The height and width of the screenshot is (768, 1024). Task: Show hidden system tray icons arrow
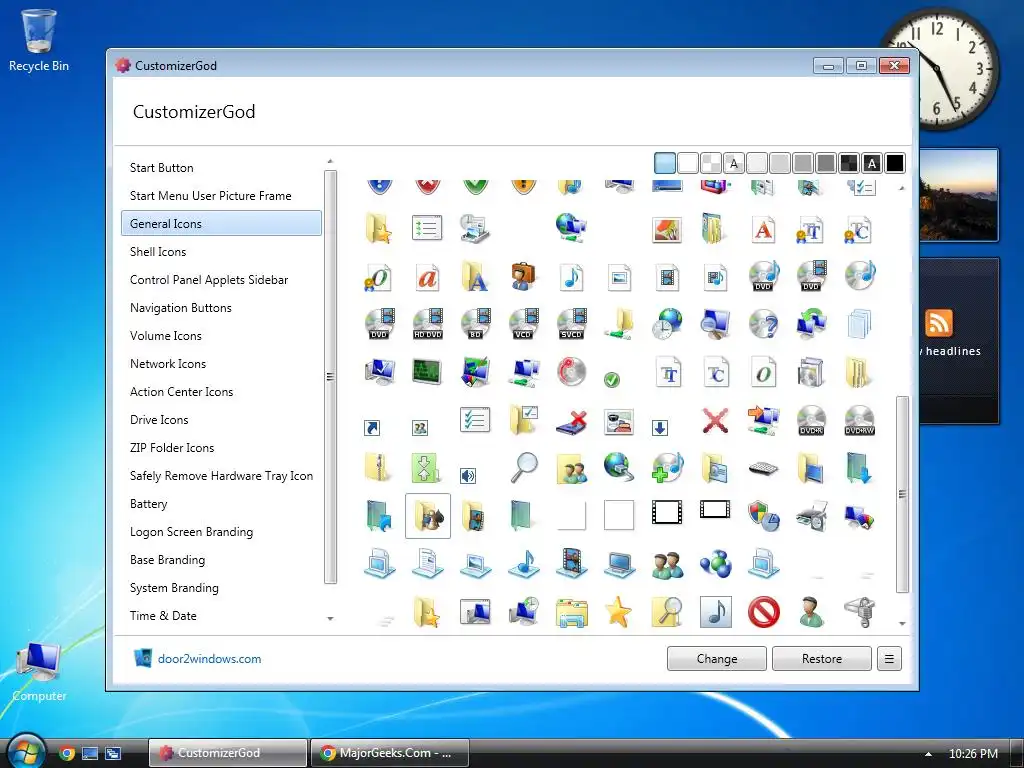pos(928,754)
